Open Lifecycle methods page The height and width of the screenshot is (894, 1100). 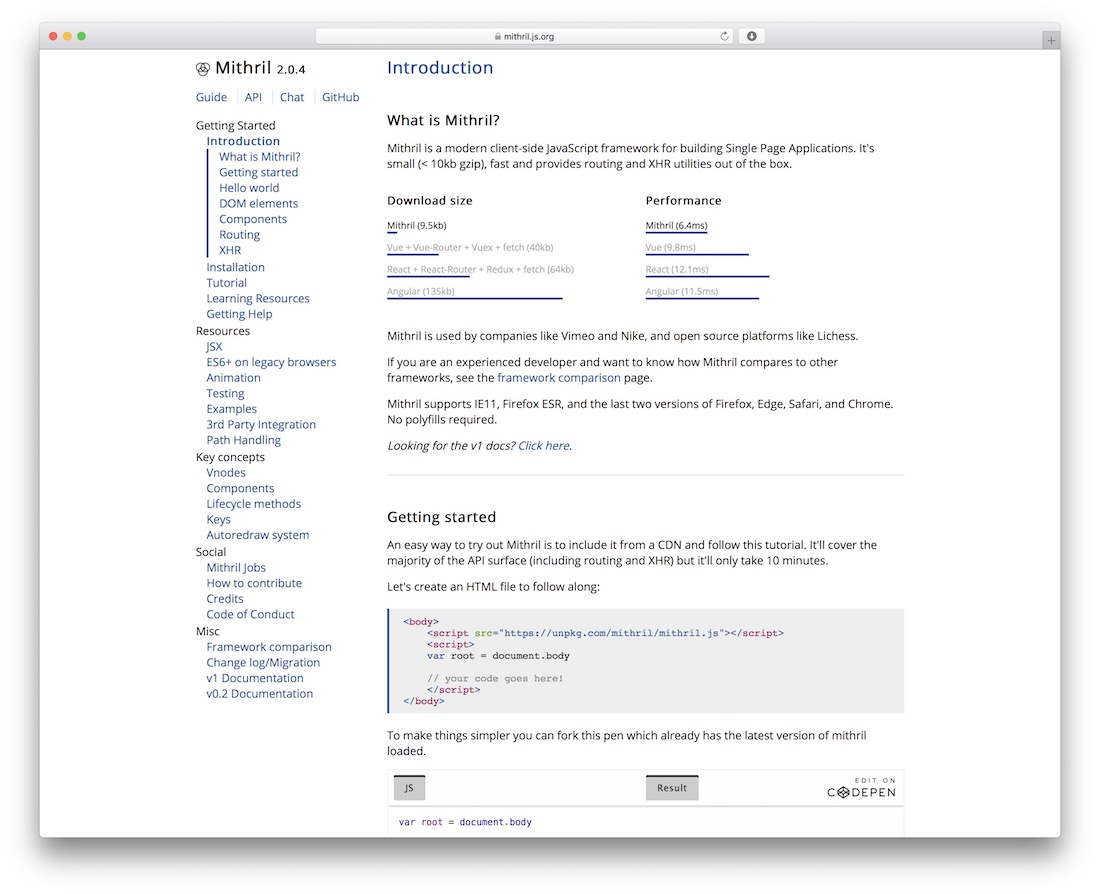coord(253,504)
